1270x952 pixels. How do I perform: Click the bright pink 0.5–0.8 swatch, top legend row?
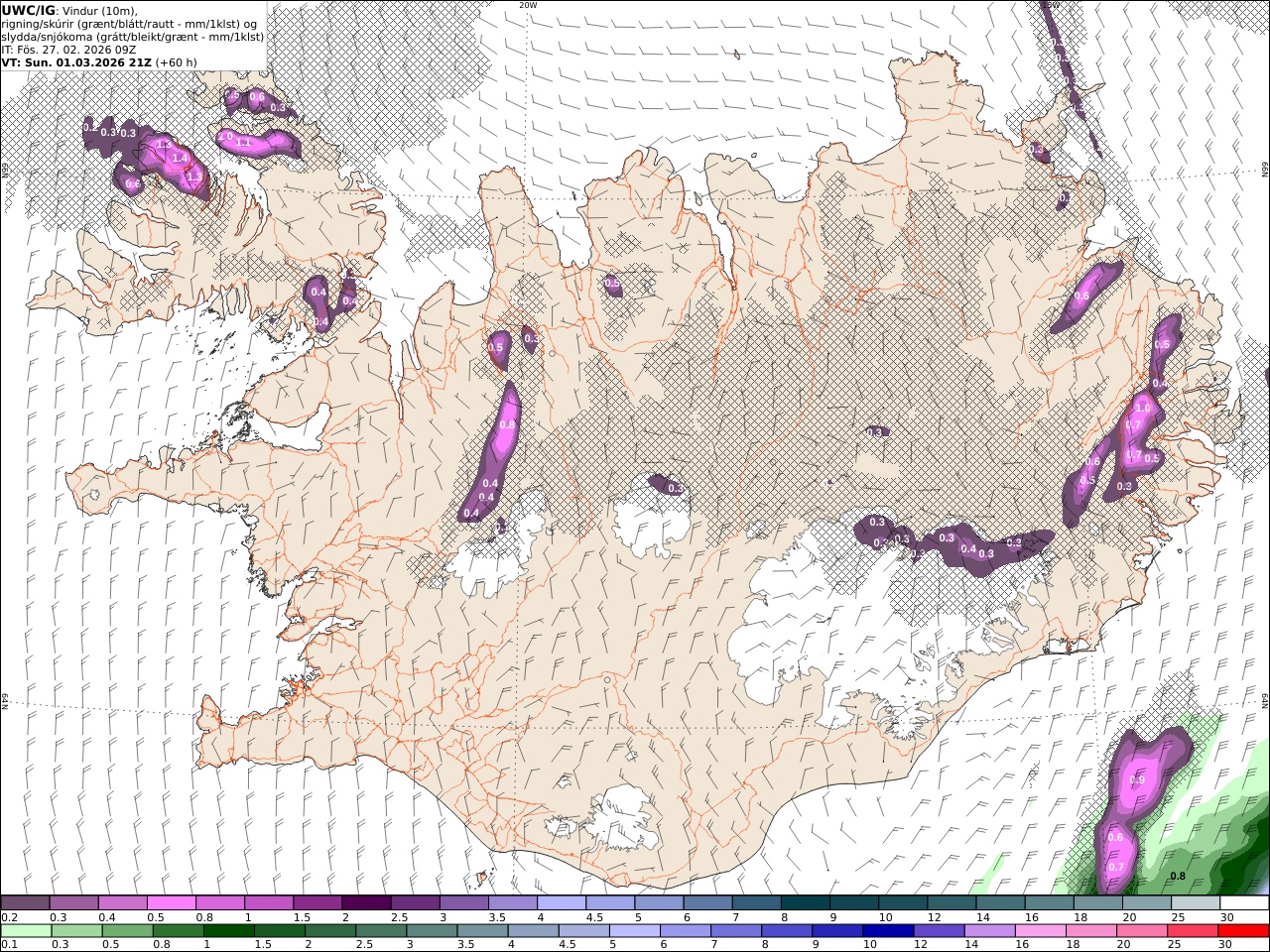pos(172,902)
